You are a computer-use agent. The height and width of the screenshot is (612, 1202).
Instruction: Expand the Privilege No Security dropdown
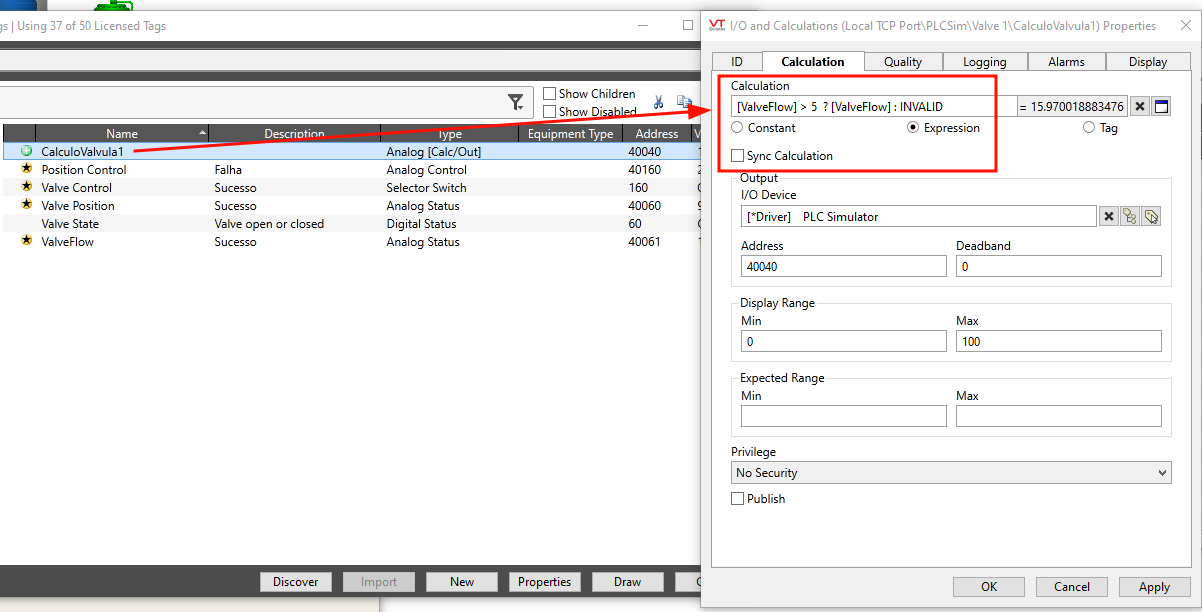[951, 472]
